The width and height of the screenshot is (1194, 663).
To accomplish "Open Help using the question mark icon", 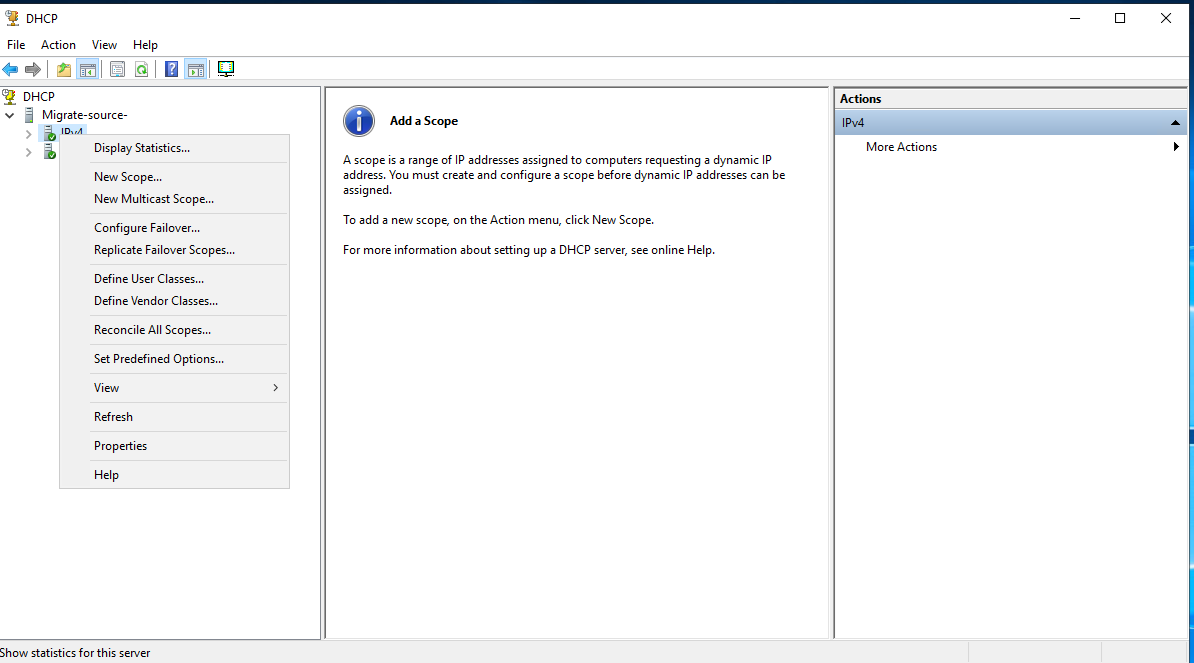I will pos(170,68).
